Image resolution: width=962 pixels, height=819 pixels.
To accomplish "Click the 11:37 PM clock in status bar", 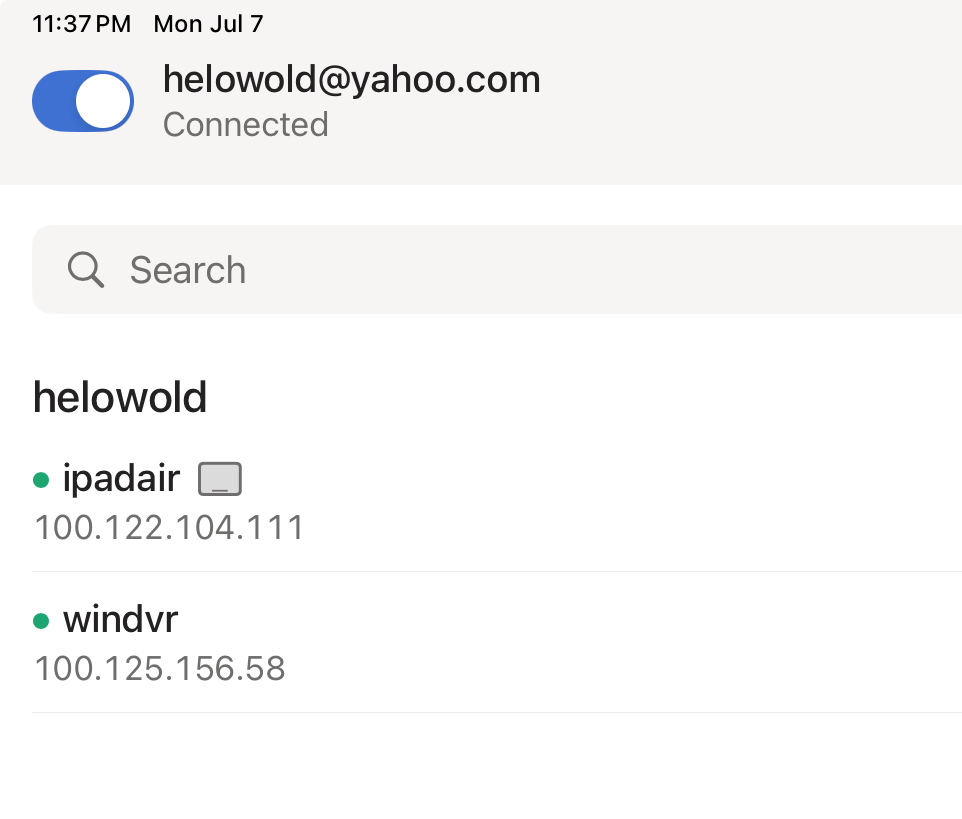I will coord(81,24).
